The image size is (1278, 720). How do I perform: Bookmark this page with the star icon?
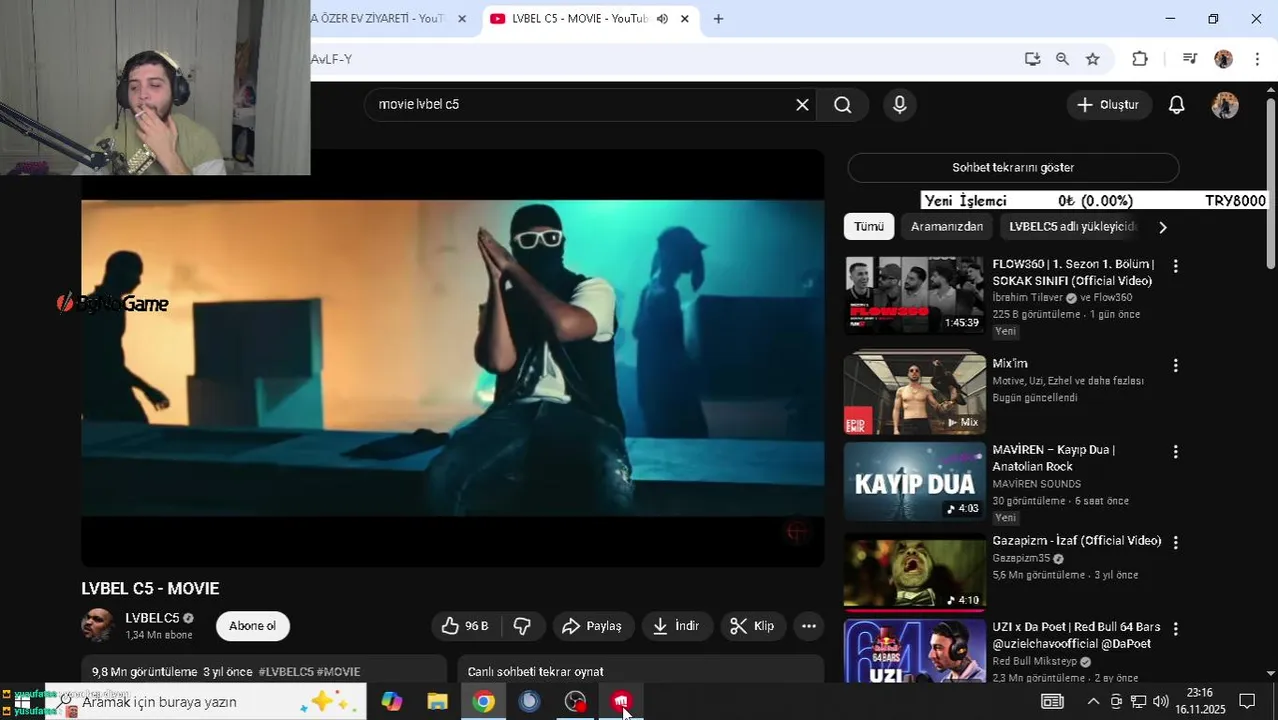click(x=1093, y=59)
